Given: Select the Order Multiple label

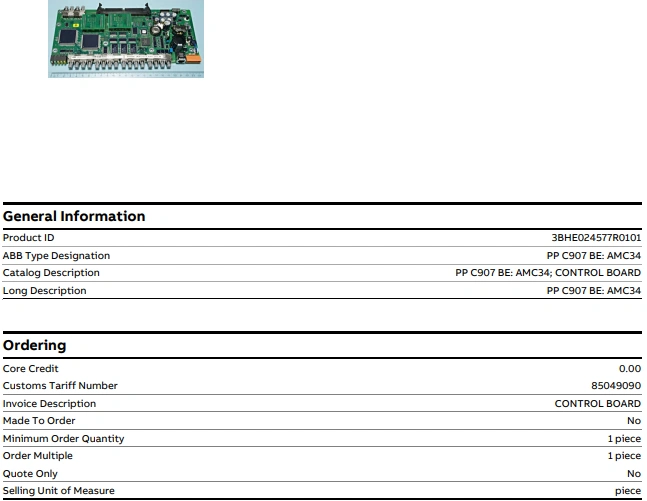Looking at the screenshot, I should click(x=37, y=456).
